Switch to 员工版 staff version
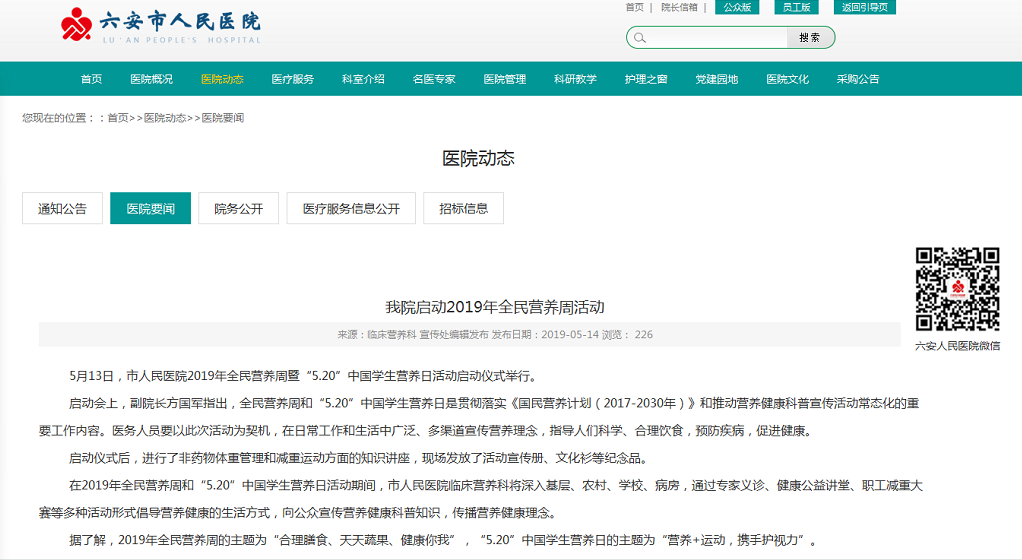1022x560 pixels. 795,7
